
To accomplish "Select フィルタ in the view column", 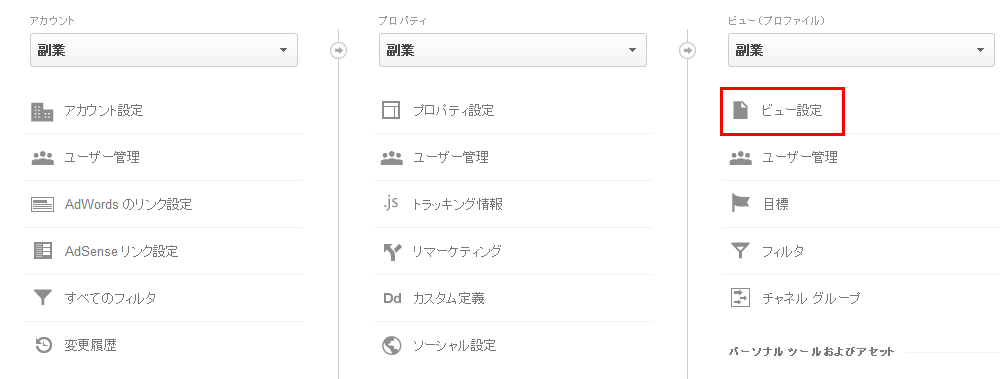I will (783, 251).
